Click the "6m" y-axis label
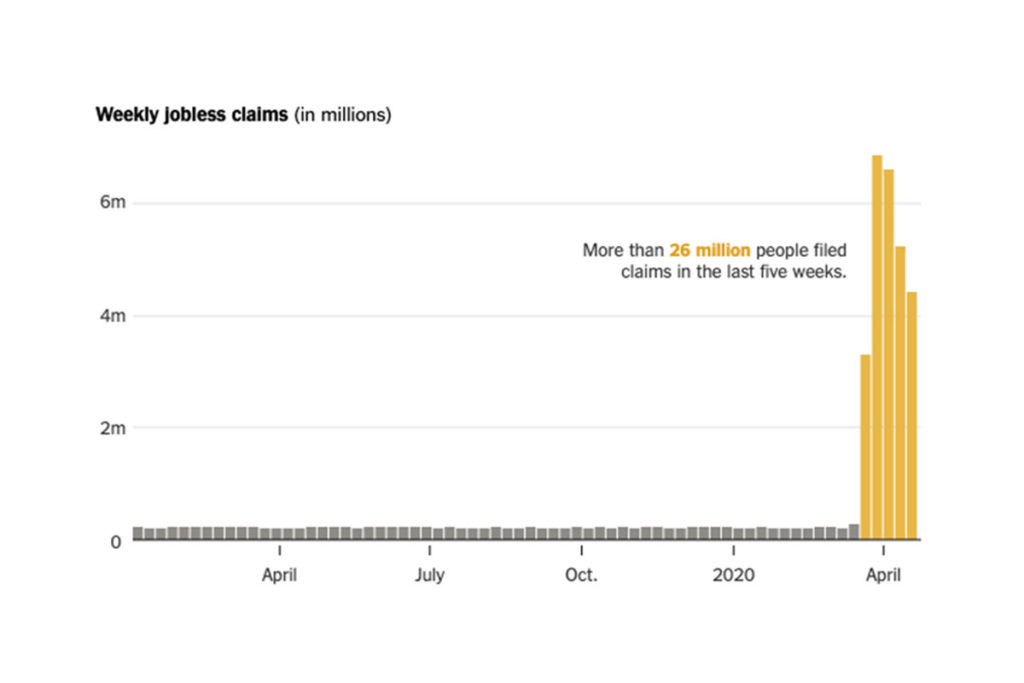This screenshot has width=1024, height=683. pyautogui.click(x=112, y=203)
